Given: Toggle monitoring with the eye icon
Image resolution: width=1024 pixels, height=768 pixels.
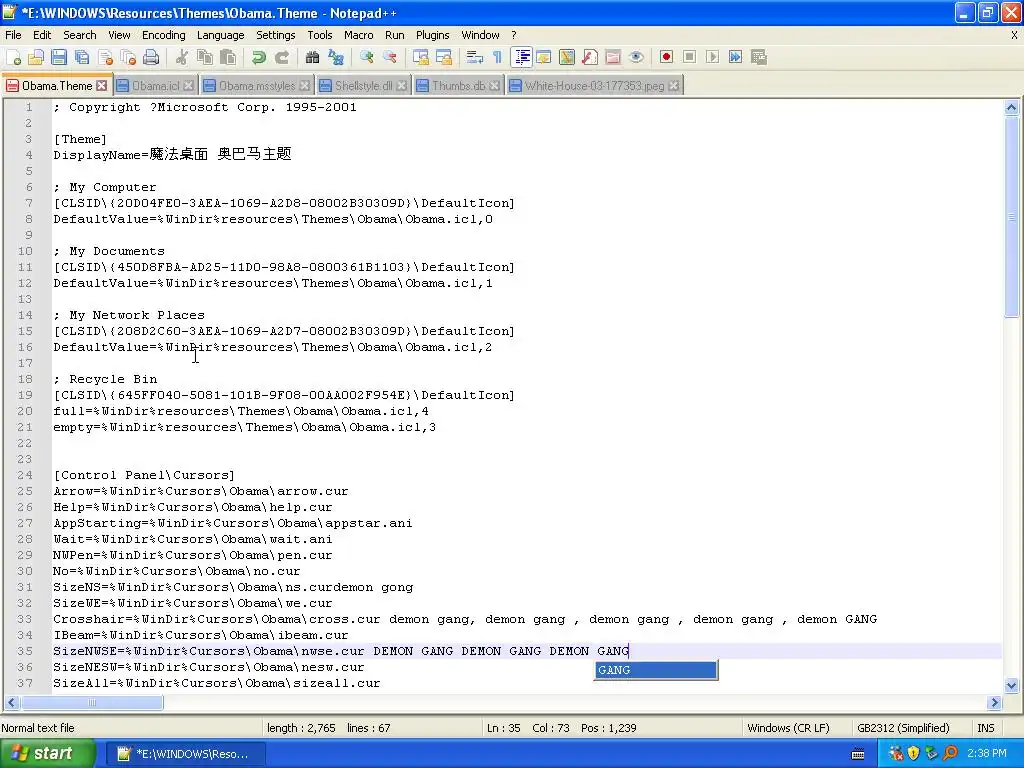Looking at the screenshot, I should [636, 57].
